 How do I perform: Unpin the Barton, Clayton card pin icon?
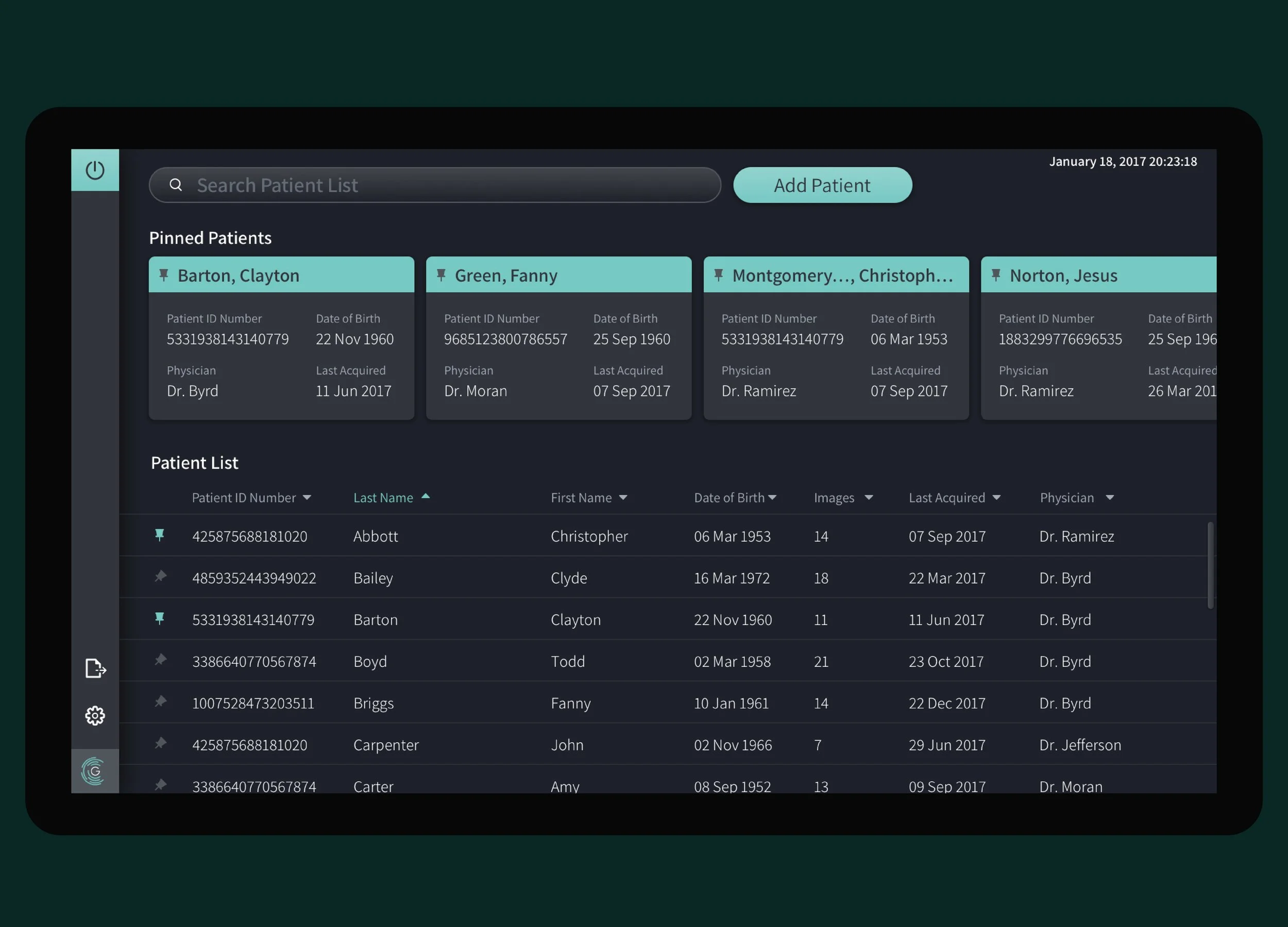(x=163, y=276)
